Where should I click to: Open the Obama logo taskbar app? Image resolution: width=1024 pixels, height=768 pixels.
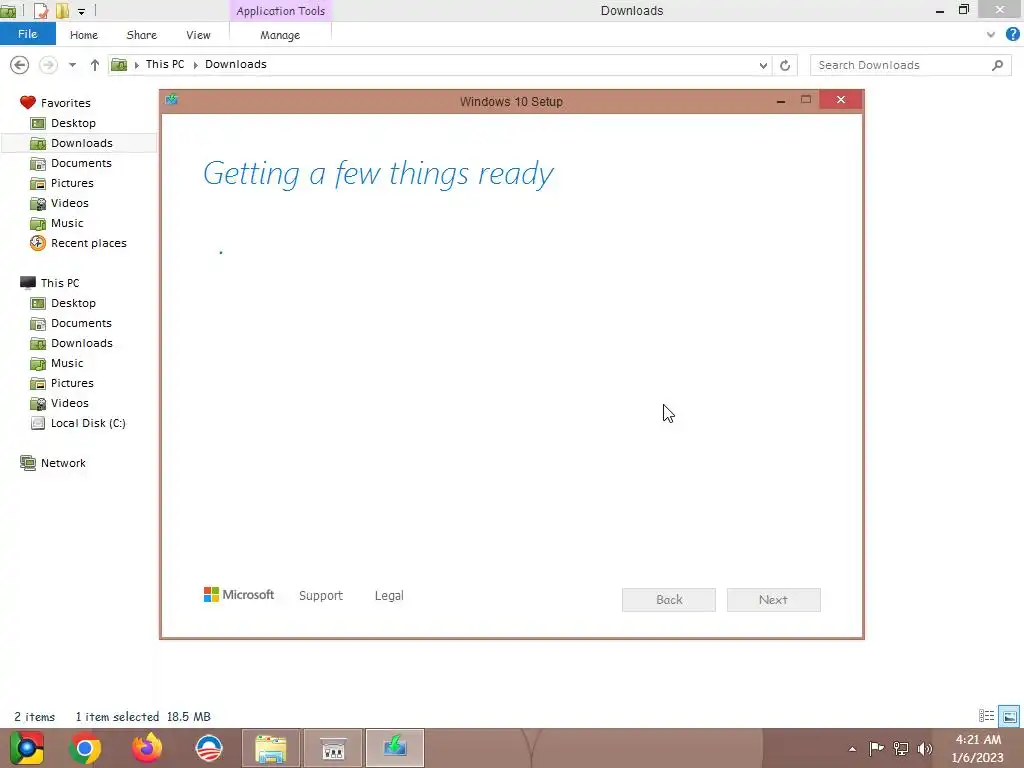click(209, 748)
